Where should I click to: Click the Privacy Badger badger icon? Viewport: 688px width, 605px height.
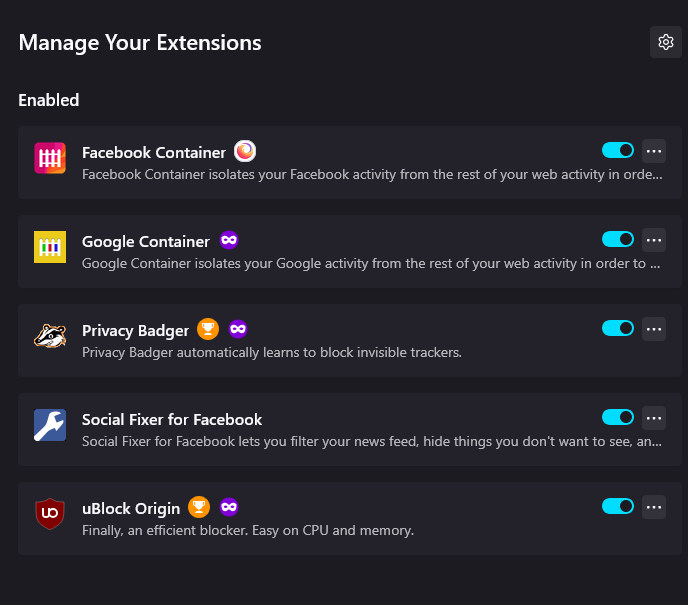50,336
